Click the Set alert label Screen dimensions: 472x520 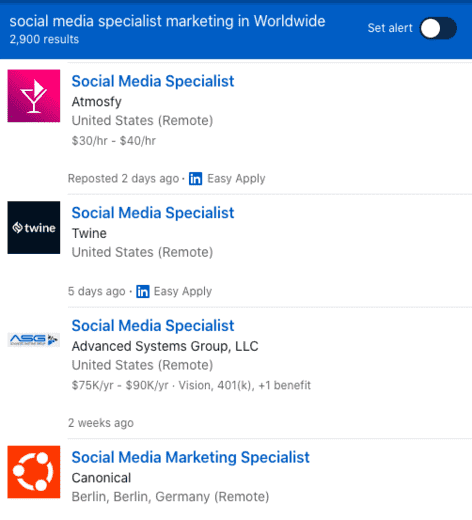click(390, 28)
